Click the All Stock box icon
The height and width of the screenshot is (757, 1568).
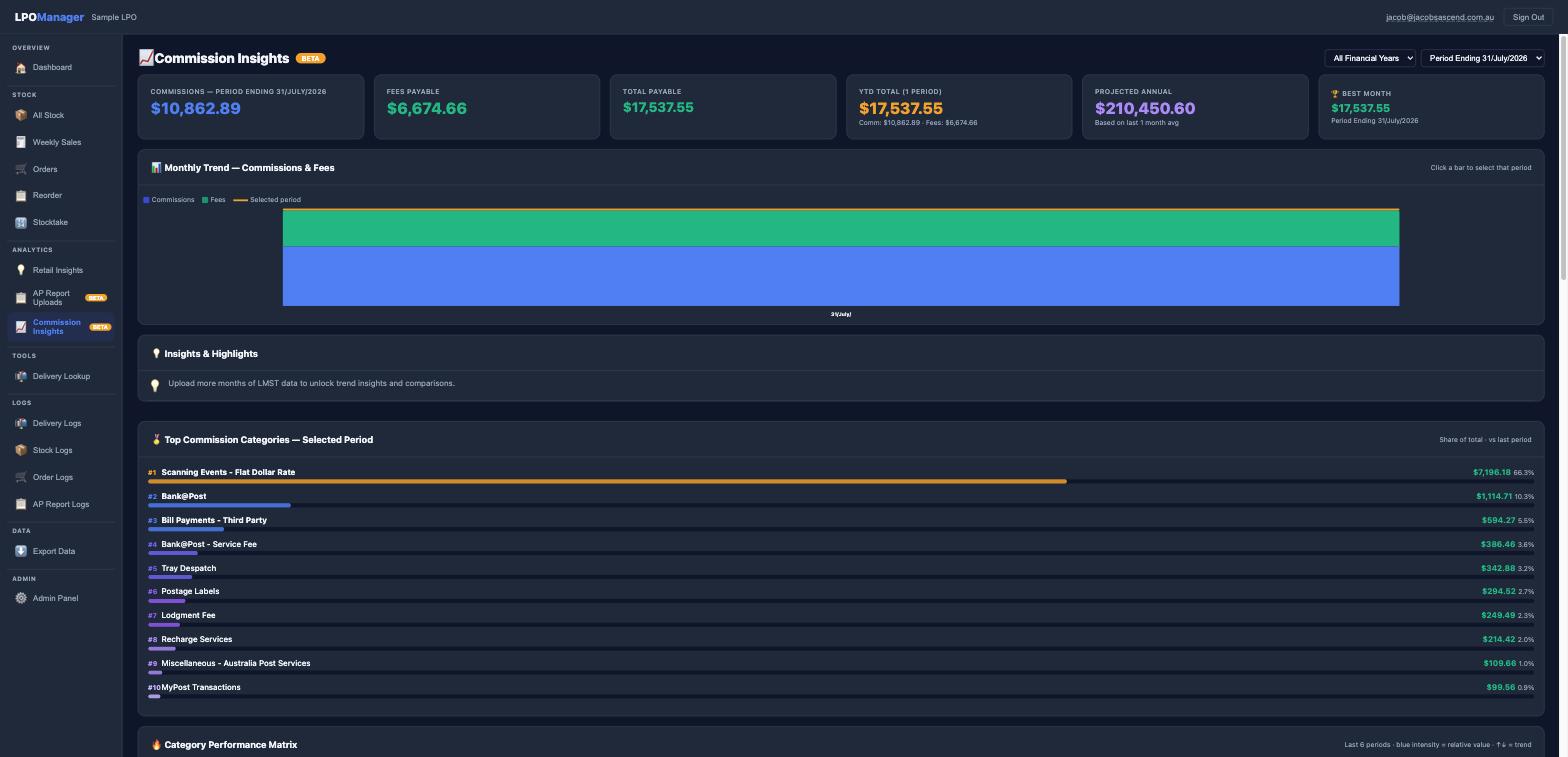click(21, 115)
